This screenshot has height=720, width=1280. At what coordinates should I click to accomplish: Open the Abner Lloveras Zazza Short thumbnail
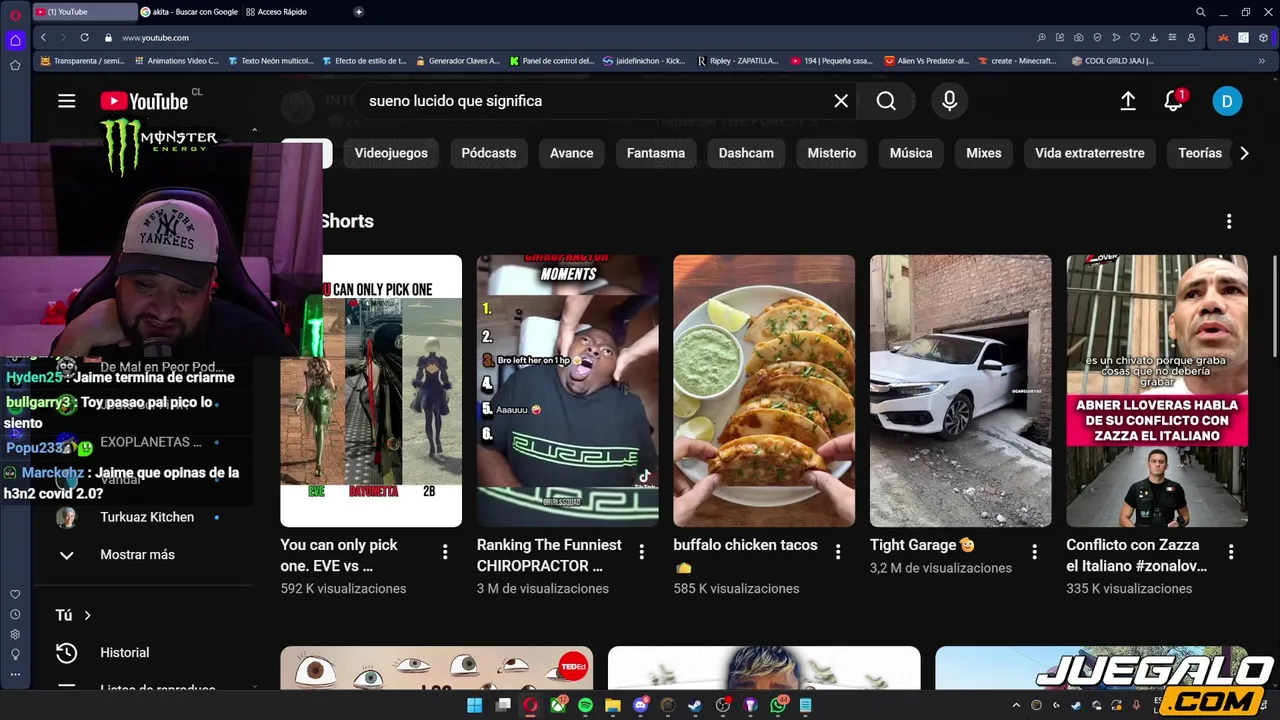[1157, 391]
